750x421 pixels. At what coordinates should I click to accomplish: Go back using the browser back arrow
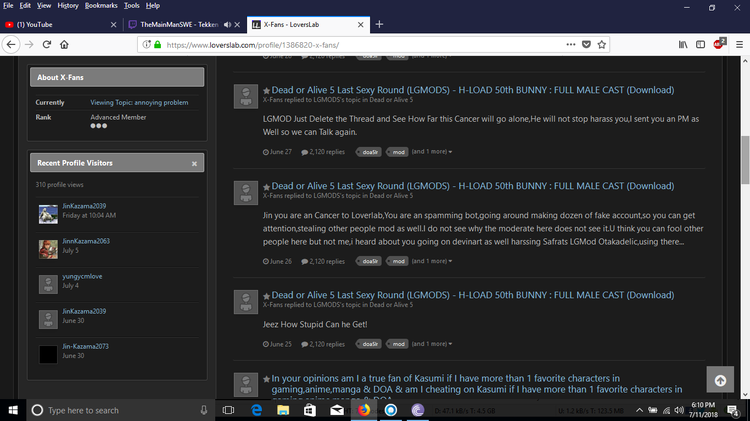(x=11, y=44)
